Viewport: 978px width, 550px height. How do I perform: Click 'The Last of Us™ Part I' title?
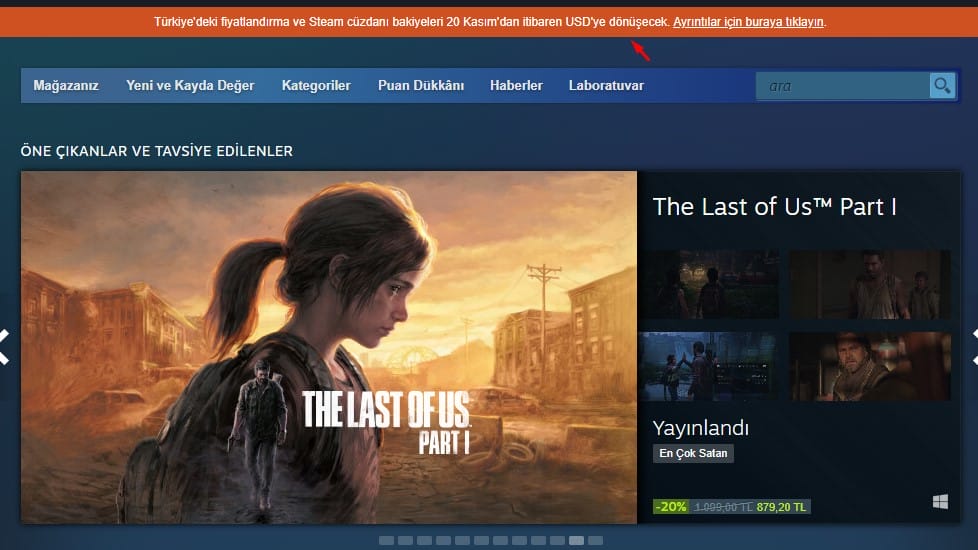(x=775, y=206)
